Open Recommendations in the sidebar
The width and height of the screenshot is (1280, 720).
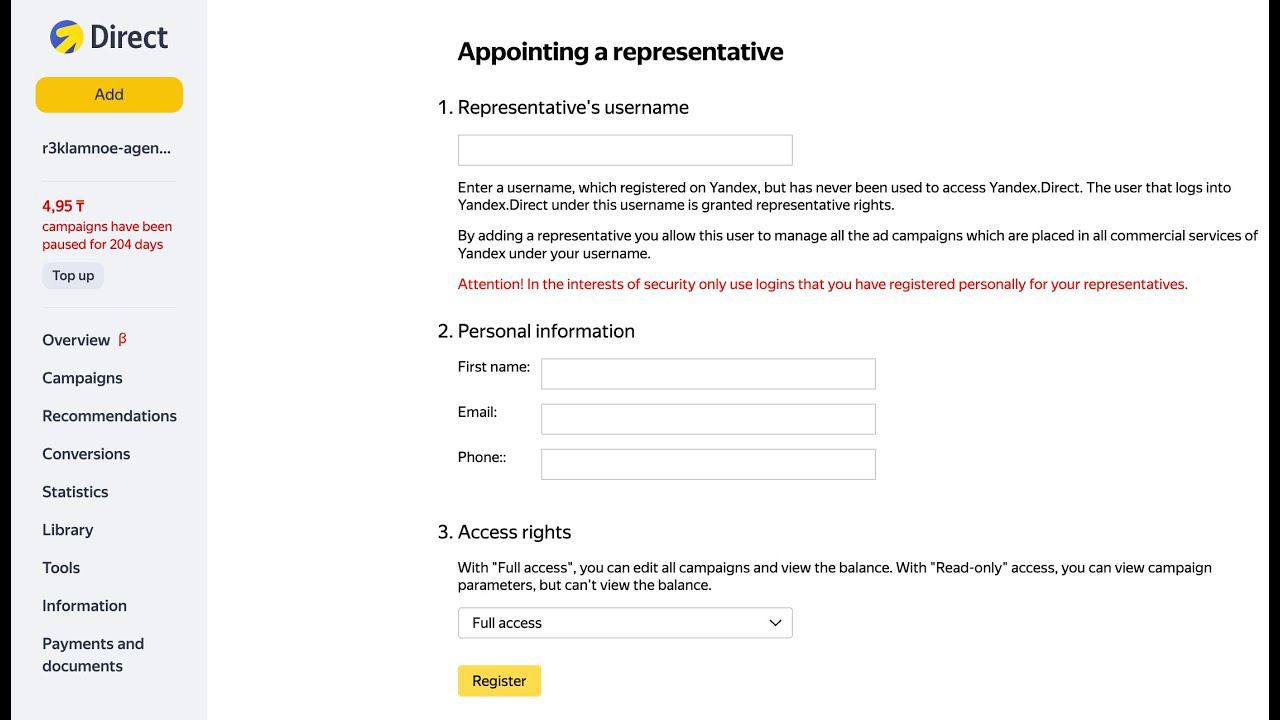(109, 416)
